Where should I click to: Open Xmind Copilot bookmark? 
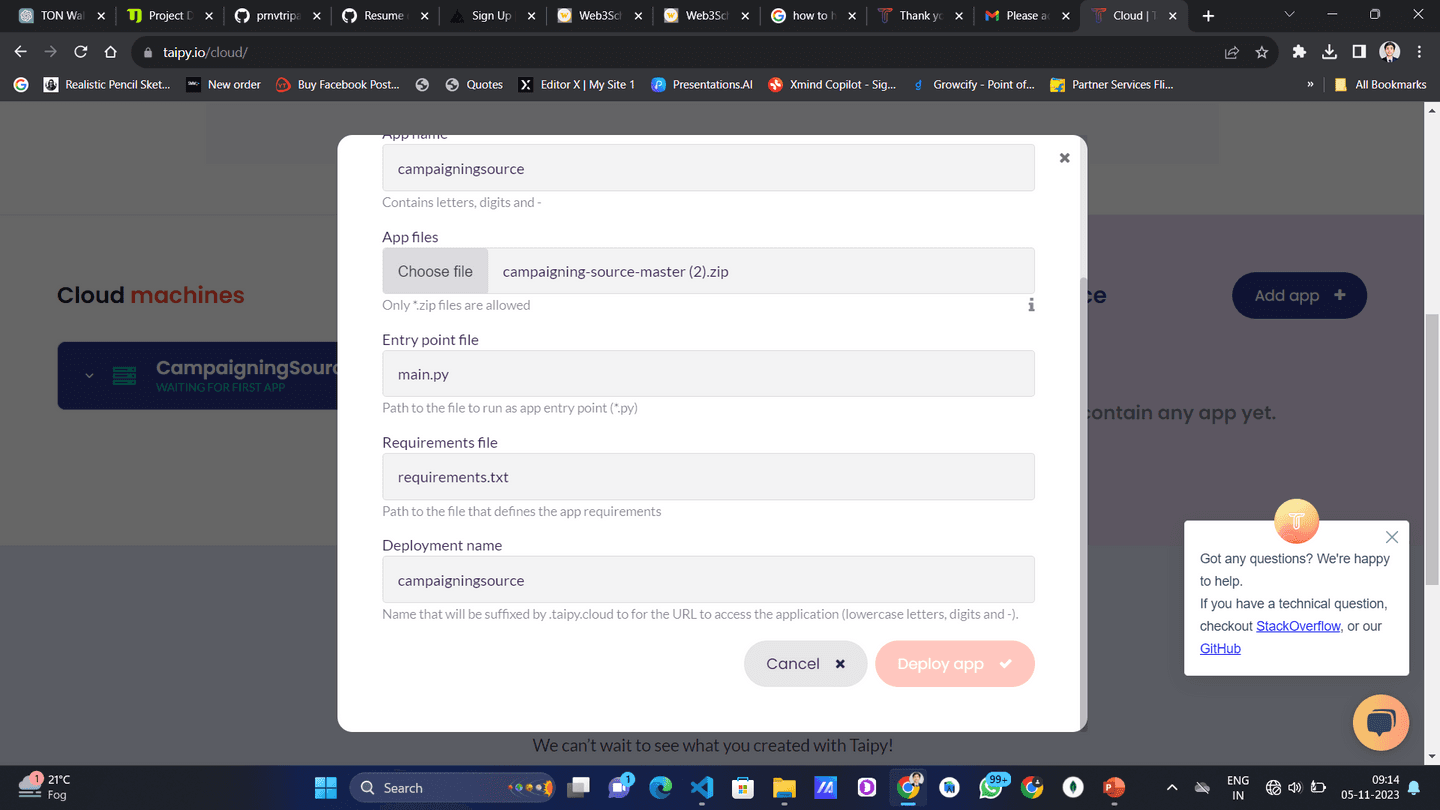pyautogui.click(x=832, y=85)
